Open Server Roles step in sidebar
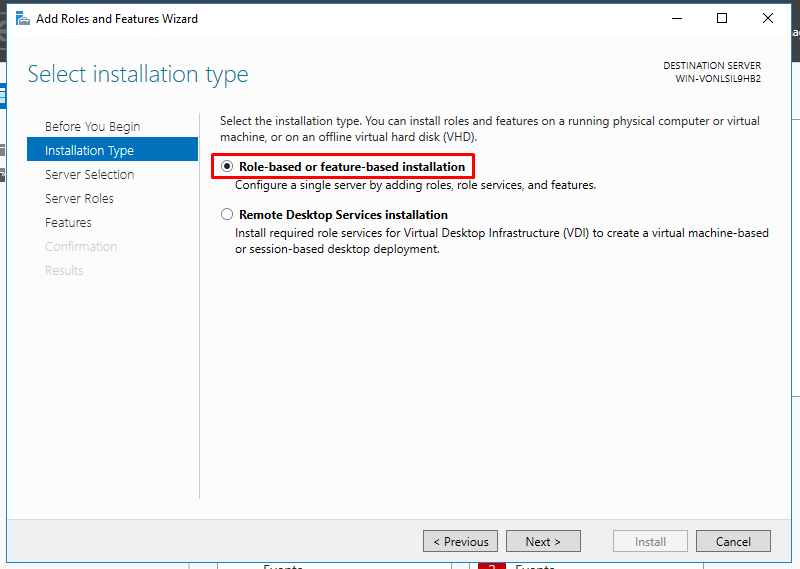The height and width of the screenshot is (569, 800). pos(79,198)
